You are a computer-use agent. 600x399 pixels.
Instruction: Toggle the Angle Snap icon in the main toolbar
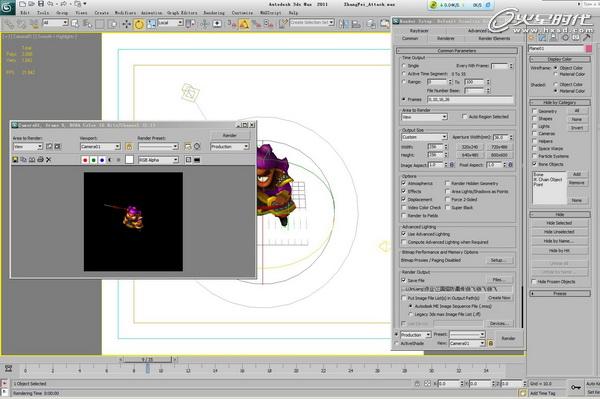[x=243, y=24]
